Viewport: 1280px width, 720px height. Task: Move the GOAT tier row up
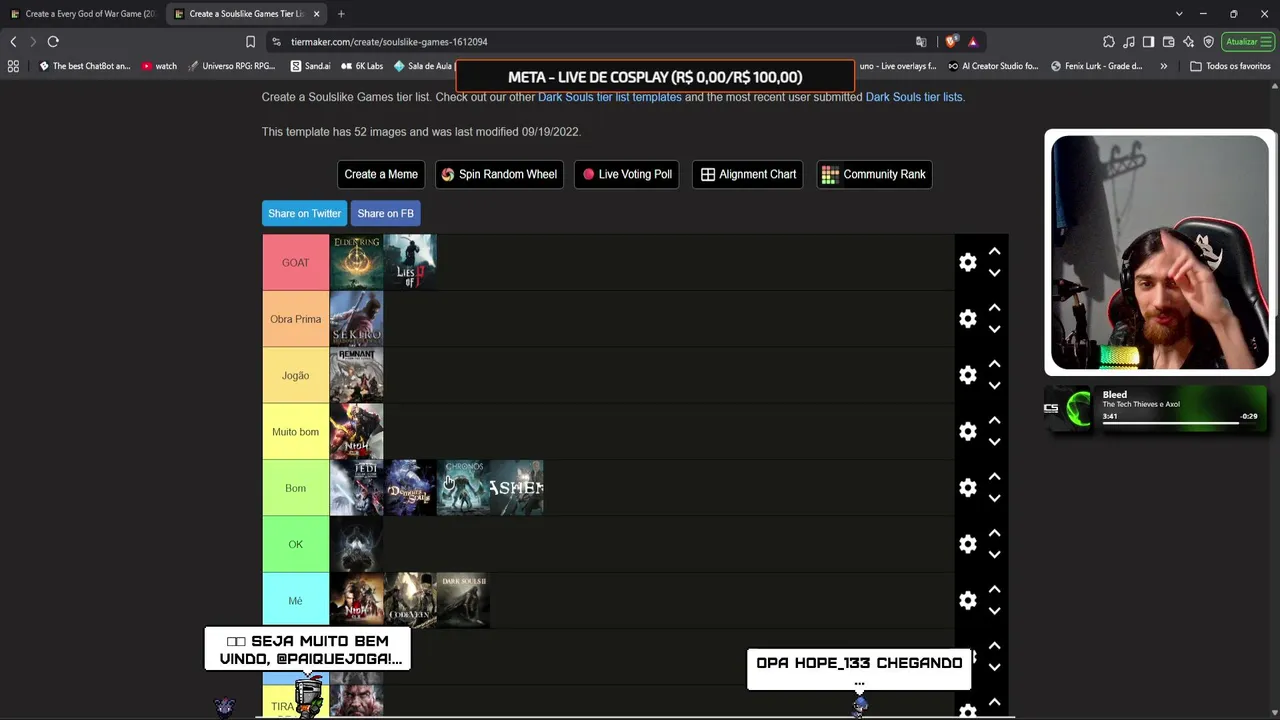[x=994, y=252]
